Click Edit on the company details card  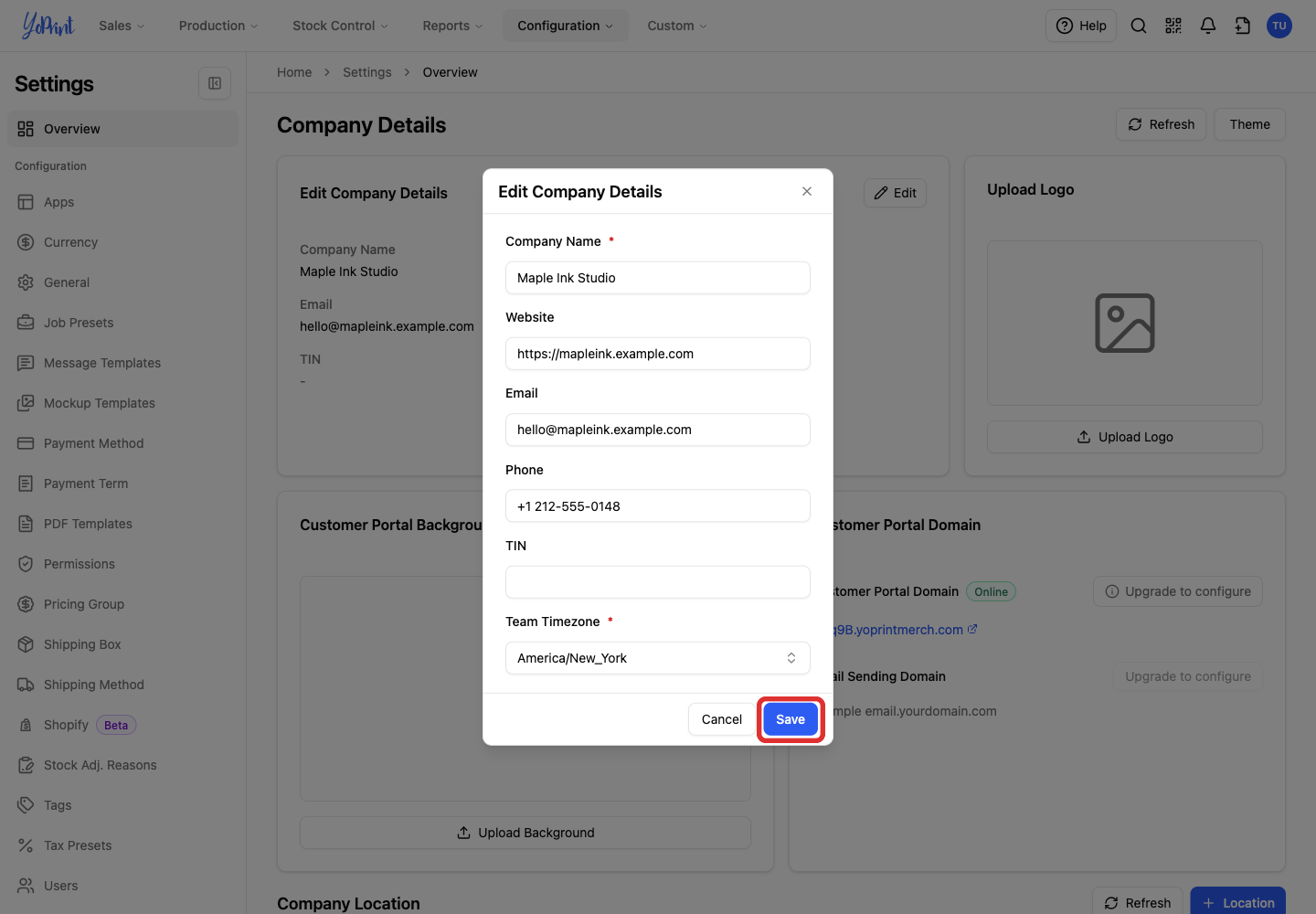point(895,193)
